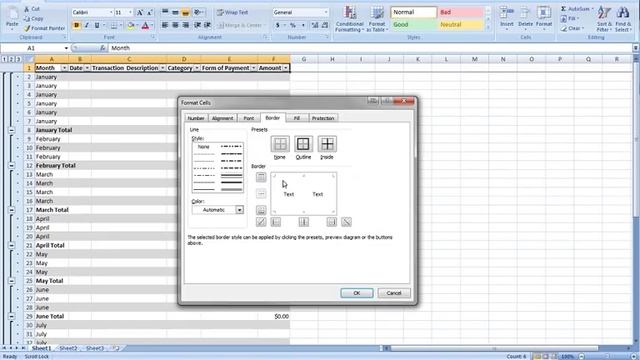Viewport: 640px width, 360px height.
Task: Toggle the top border button
Action: click(x=261, y=177)
